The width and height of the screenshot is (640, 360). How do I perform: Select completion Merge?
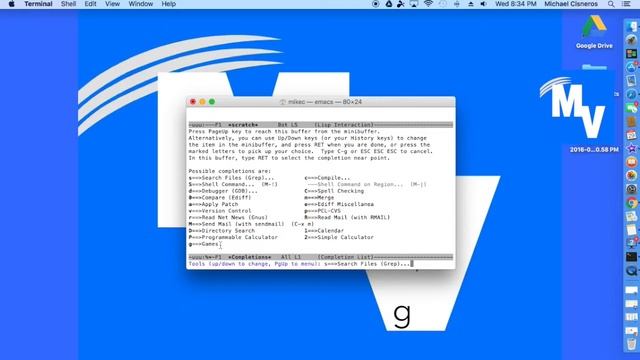click(319, 198)
